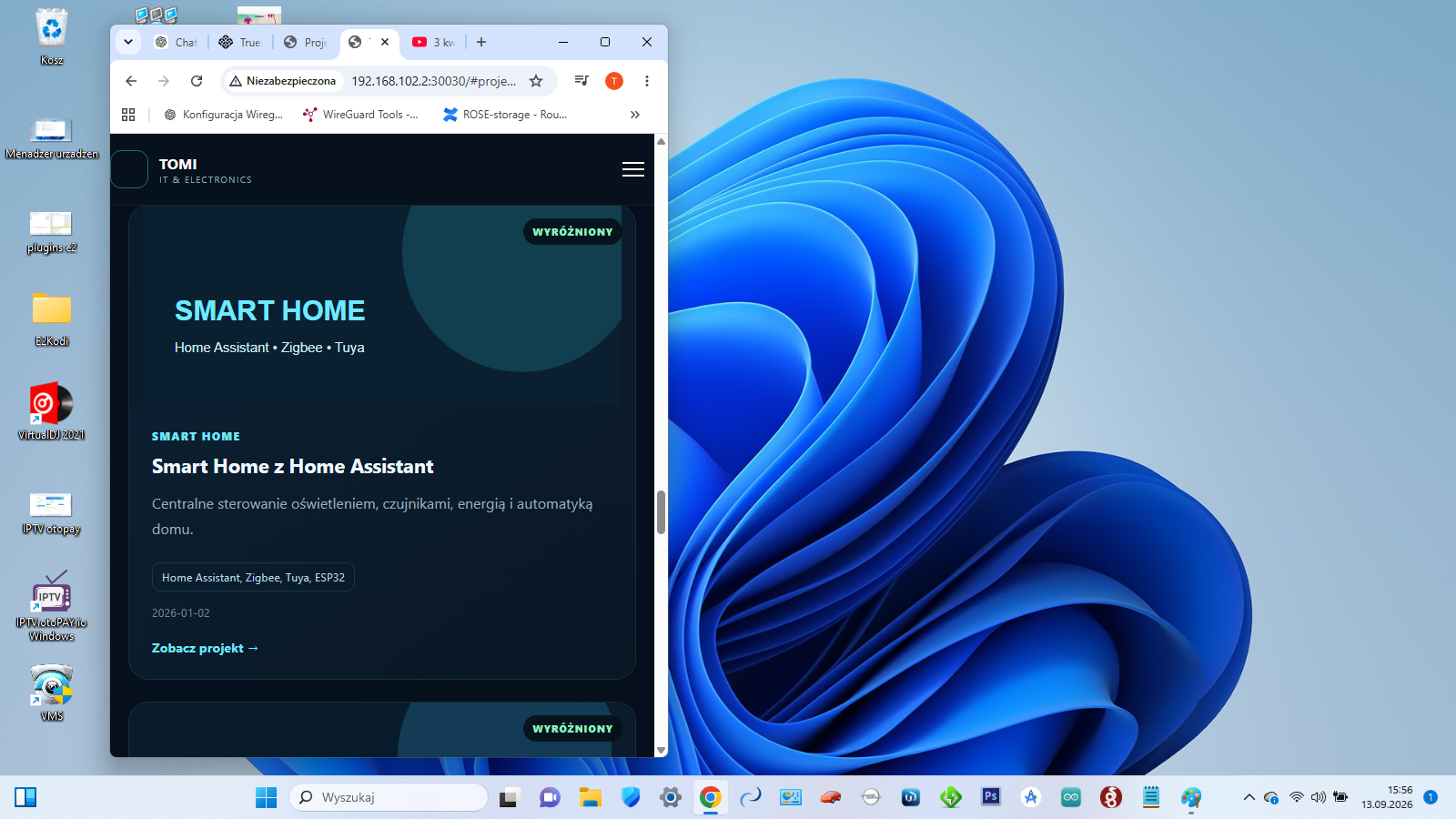Open the media controls icon in Chrome toolbar
The image size is (1456, 819).
coord(581,81)
